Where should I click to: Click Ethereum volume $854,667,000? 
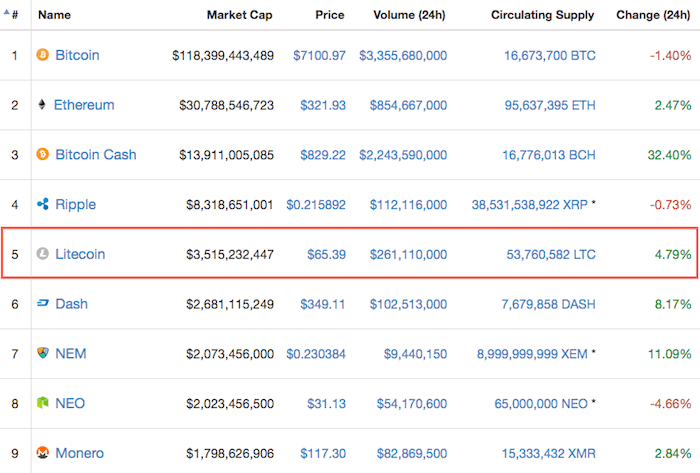[x=408, y=105]
